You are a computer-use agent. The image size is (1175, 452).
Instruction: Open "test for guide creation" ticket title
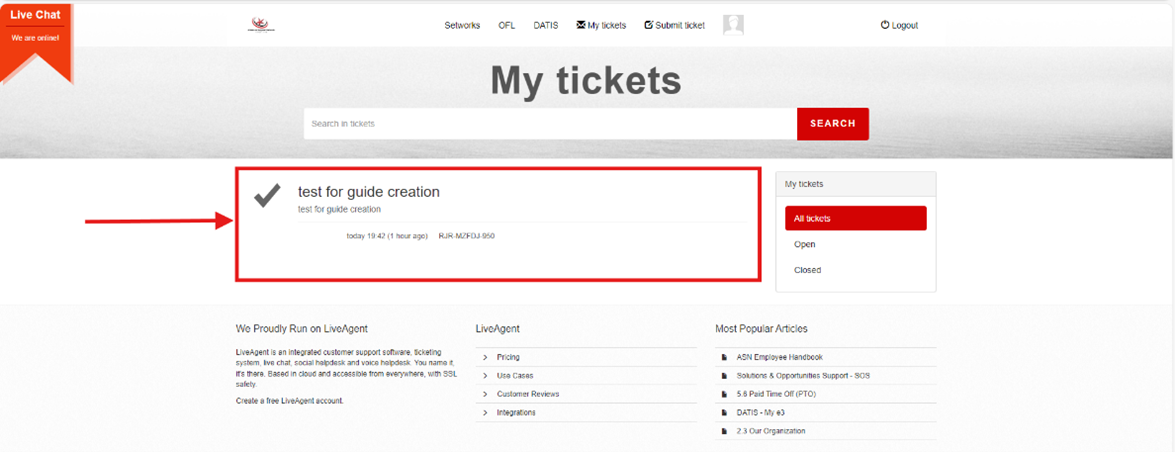[x=368, y=191]
